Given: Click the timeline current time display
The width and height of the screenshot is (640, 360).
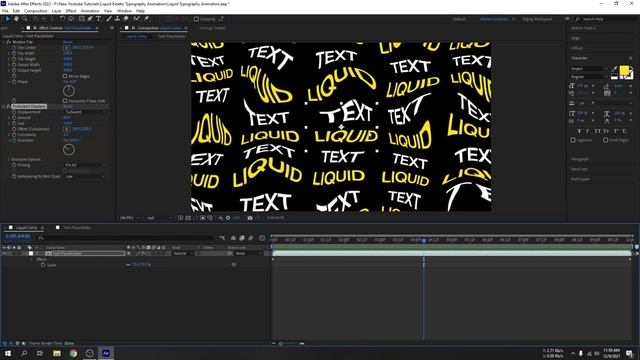Looking at the screenshot, I should pyautogui.click(x=18, y=236).
